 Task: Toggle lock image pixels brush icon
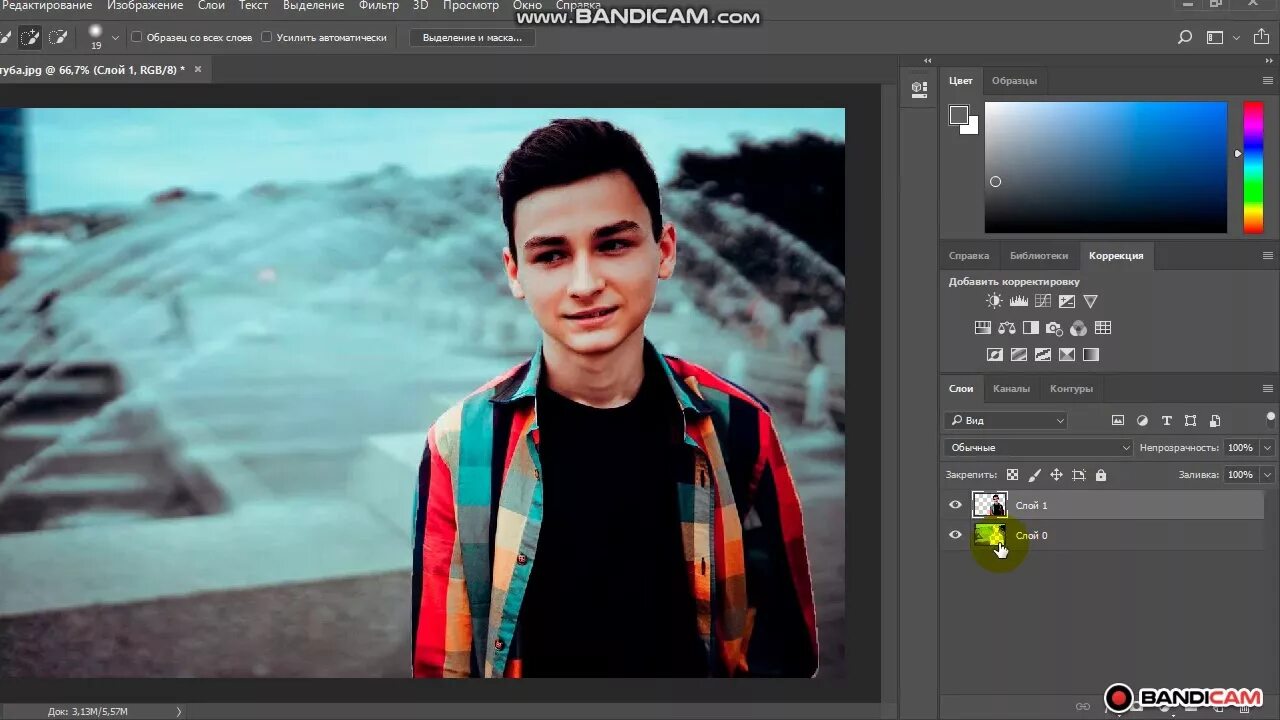[x=1034, y=475]
